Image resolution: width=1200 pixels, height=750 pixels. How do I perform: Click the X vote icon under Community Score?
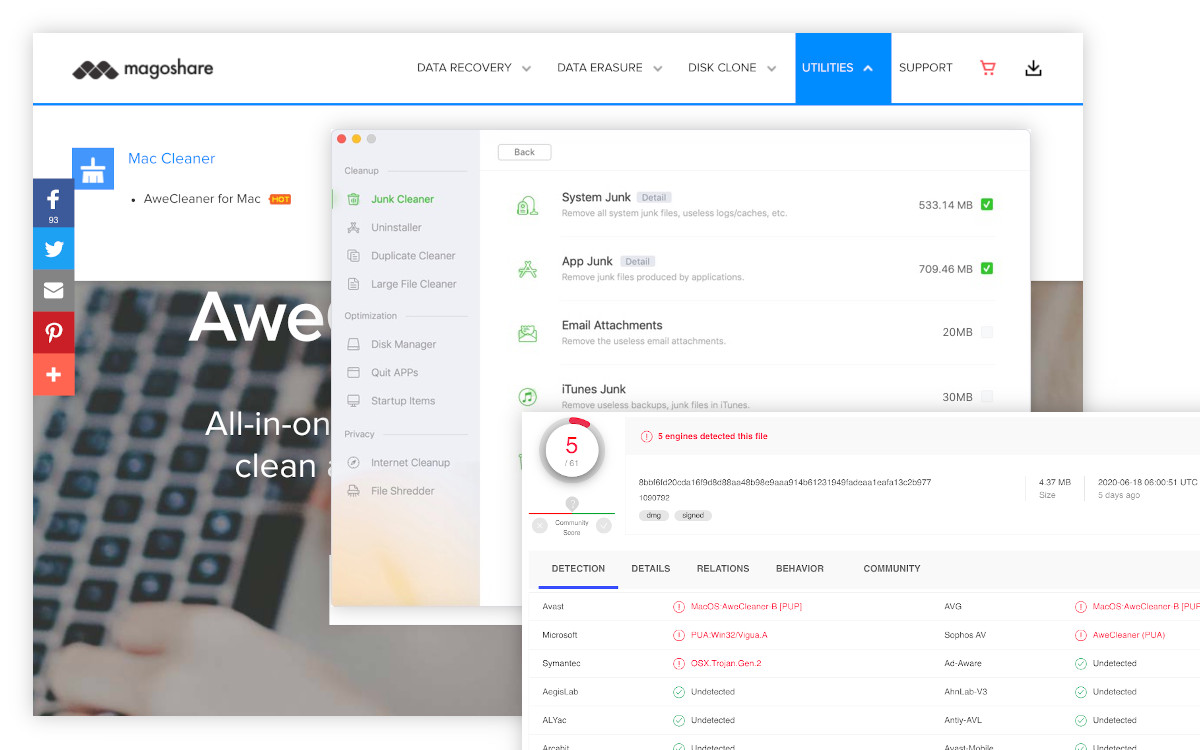pos(540,525)
